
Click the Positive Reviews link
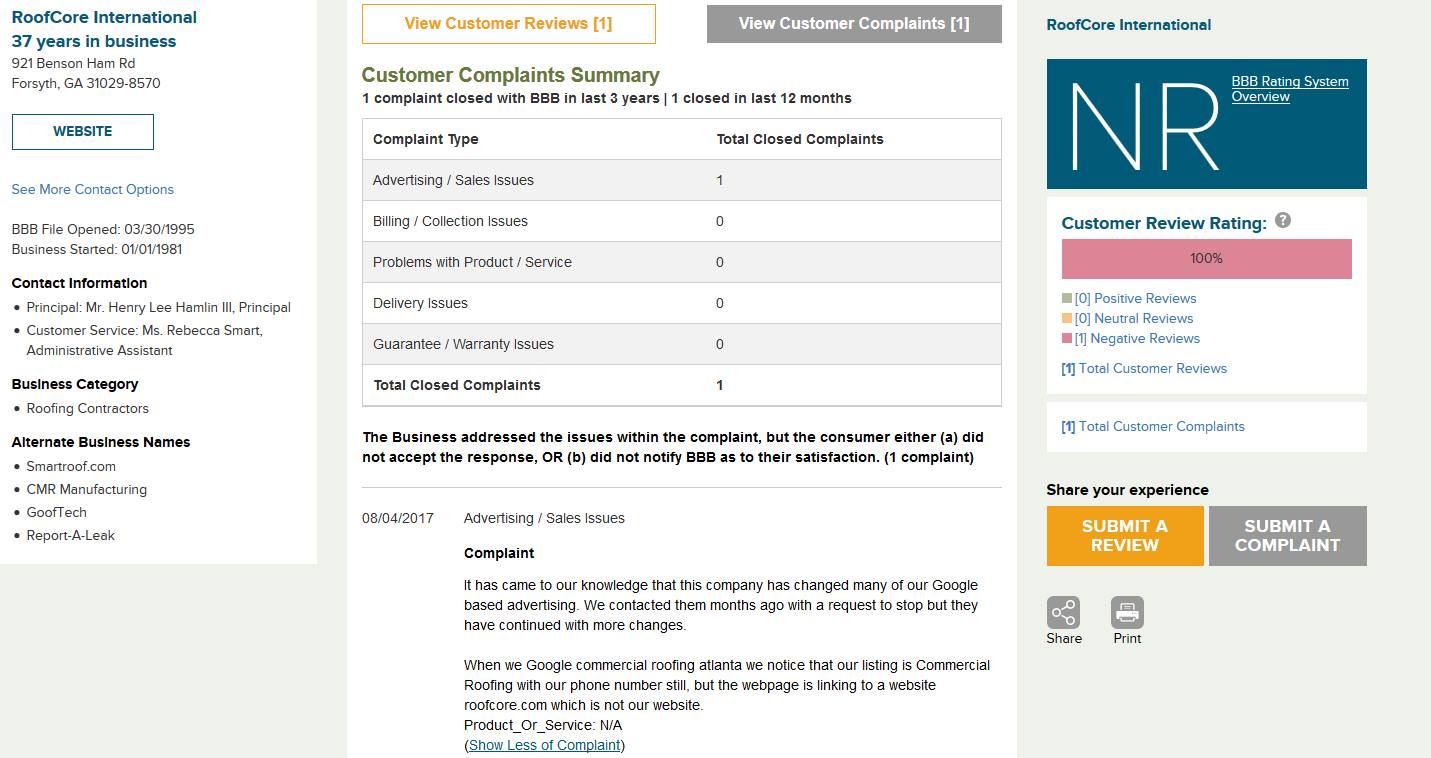pyautogui.click(x=1135, y=298)
